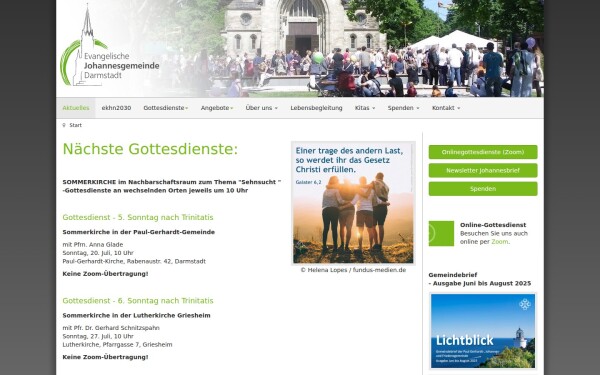Click image credit Helena Lopes / fundus-medien.de

pyautogui.click(x=353, y=270)
